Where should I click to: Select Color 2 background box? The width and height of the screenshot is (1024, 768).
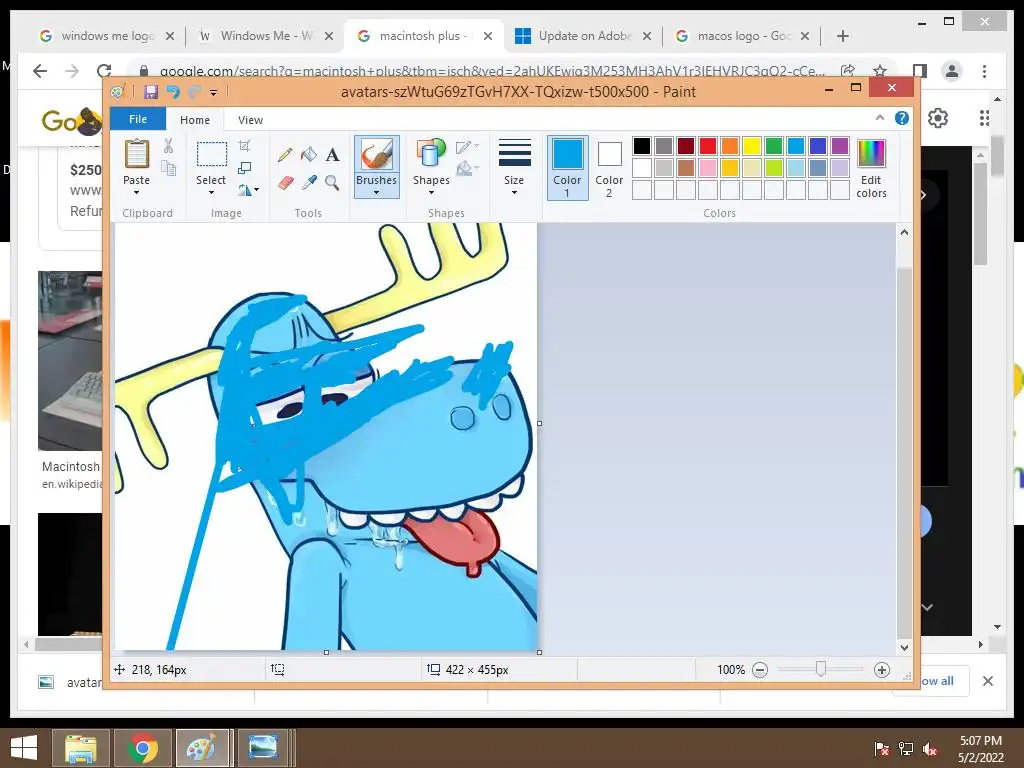609,169
